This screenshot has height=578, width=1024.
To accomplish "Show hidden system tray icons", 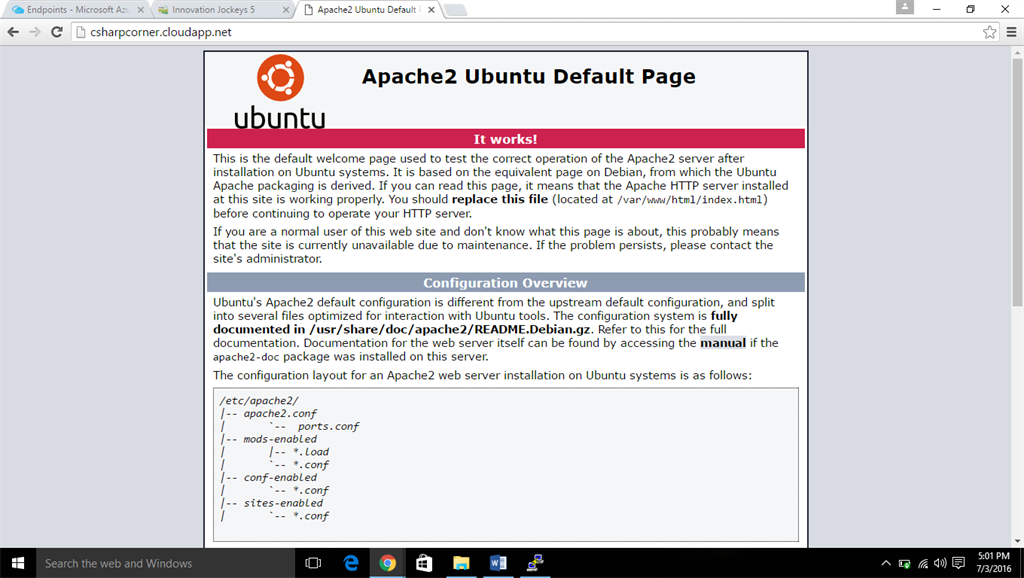I will pyautogui.click(x=886, y=563).
